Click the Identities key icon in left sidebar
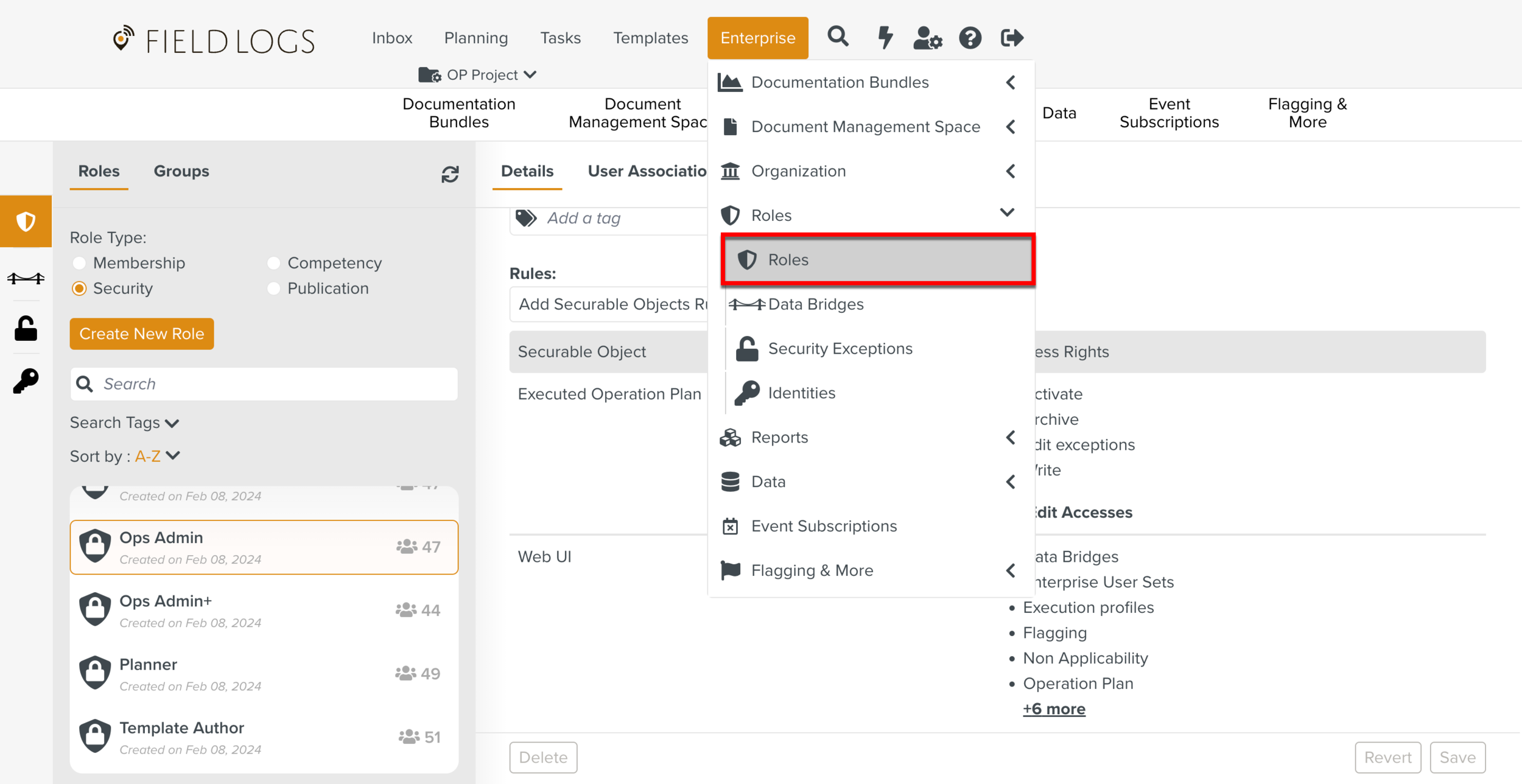This screenshot has width=1522, height=784. (26, 381)
